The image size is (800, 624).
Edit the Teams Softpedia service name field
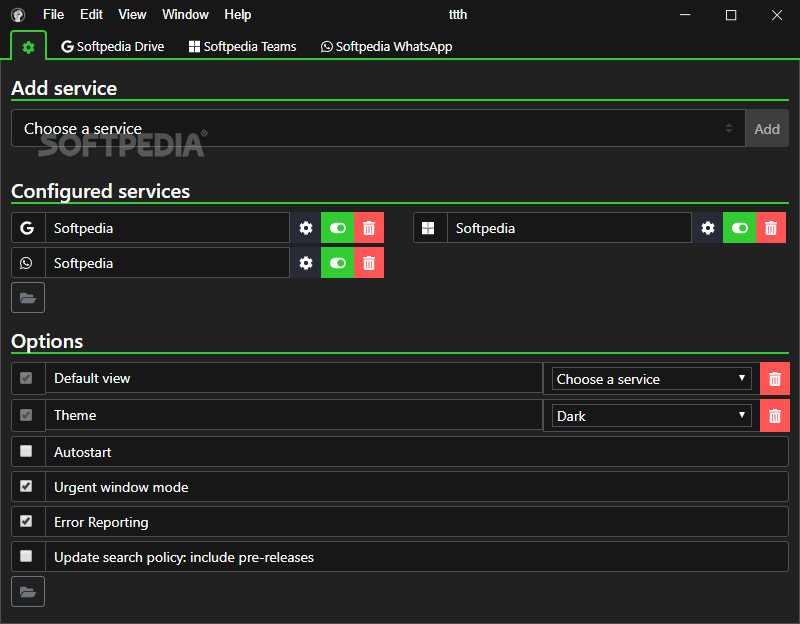pyautogui.click(x=569, y=228)
